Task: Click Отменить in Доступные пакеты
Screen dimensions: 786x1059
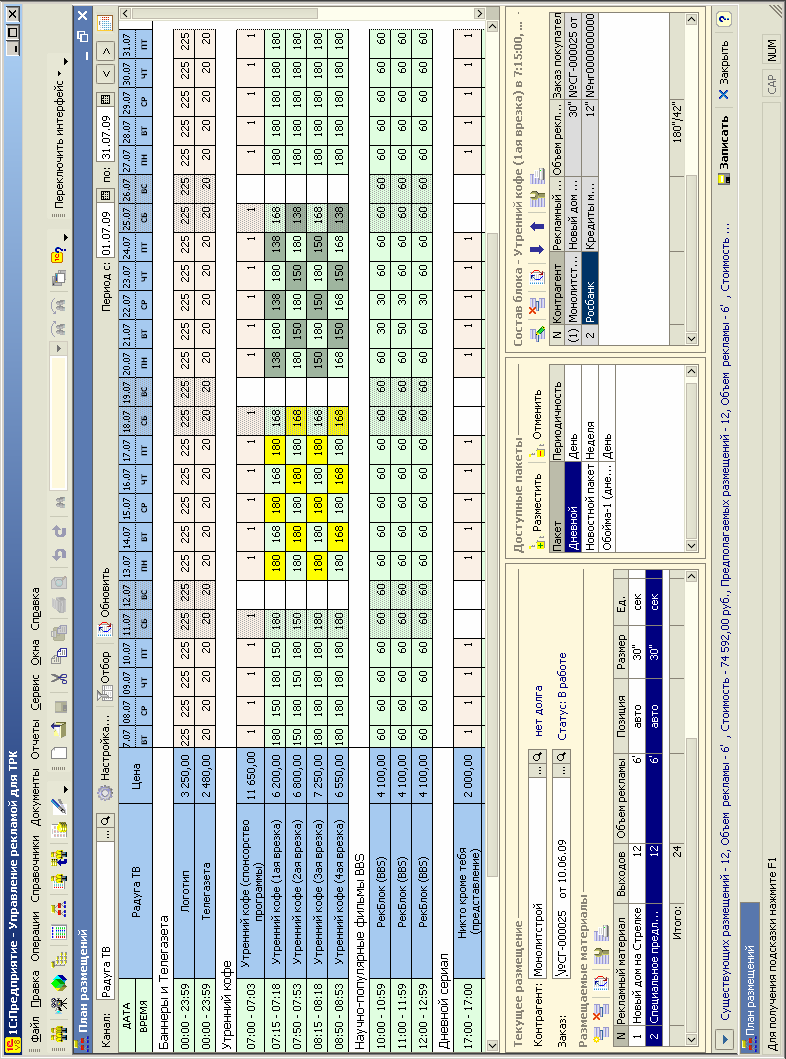Action: (538, 422)
